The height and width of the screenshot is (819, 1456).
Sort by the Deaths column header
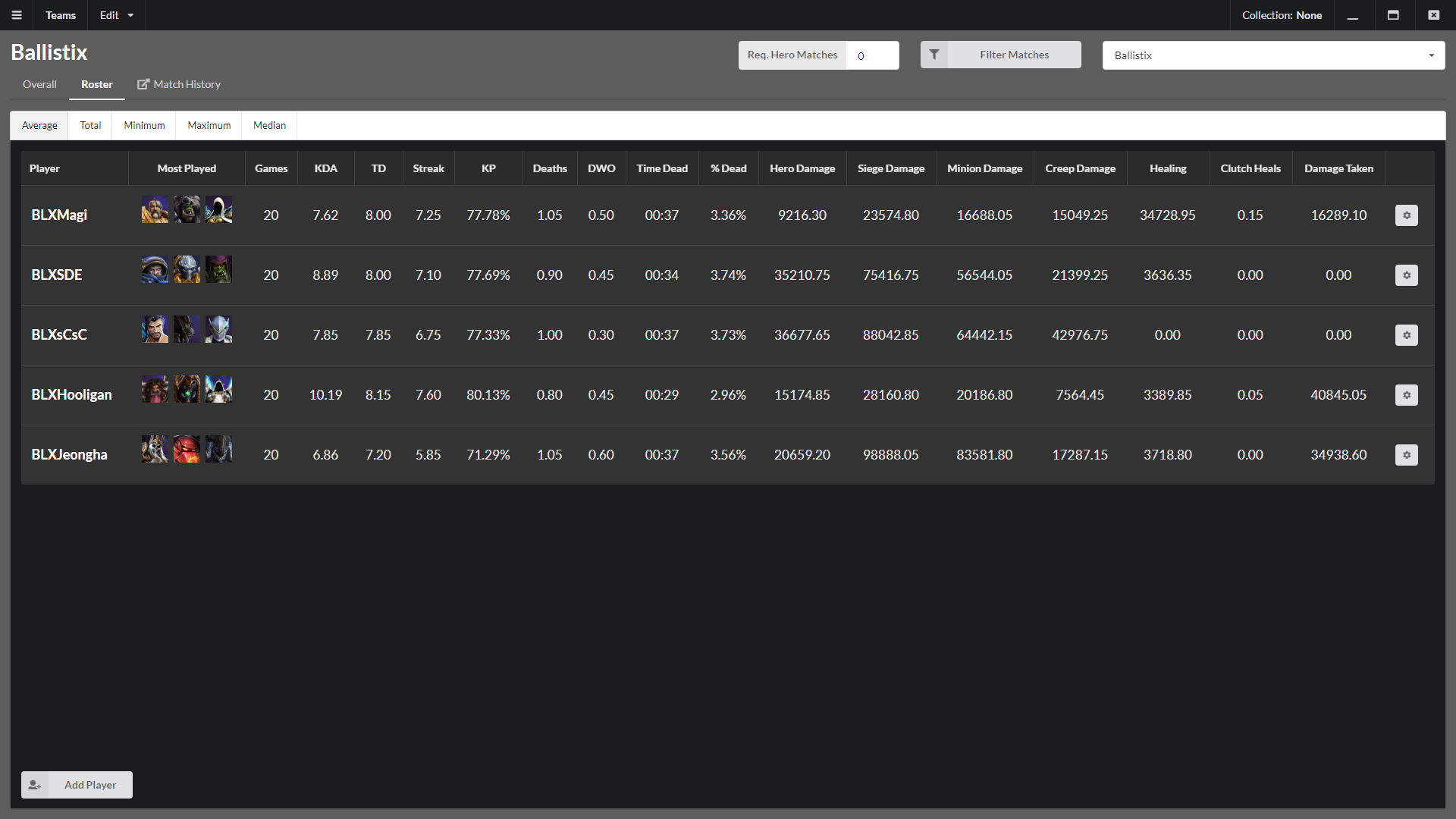coord(550,168)
